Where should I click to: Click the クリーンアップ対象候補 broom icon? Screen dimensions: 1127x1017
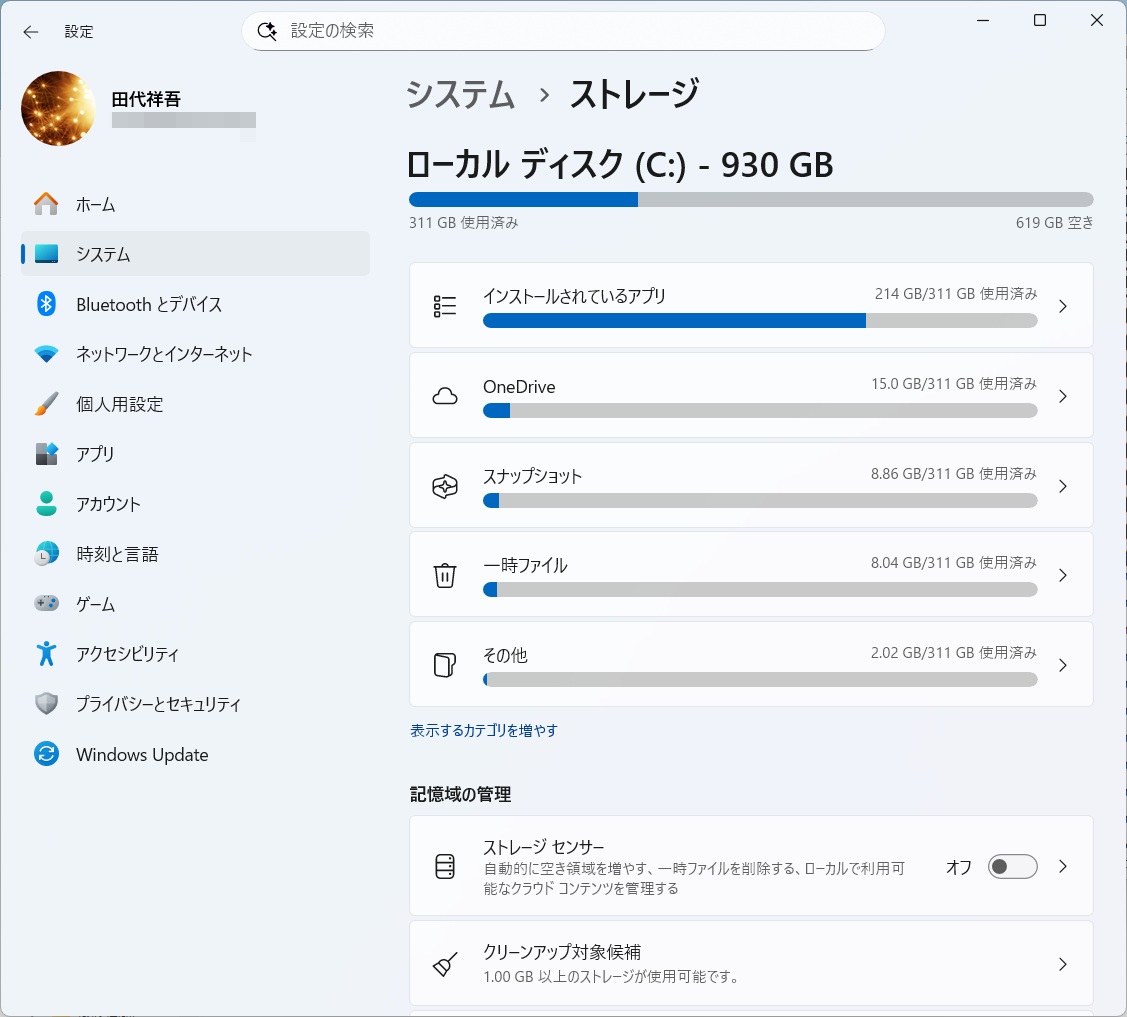(445, 964)
